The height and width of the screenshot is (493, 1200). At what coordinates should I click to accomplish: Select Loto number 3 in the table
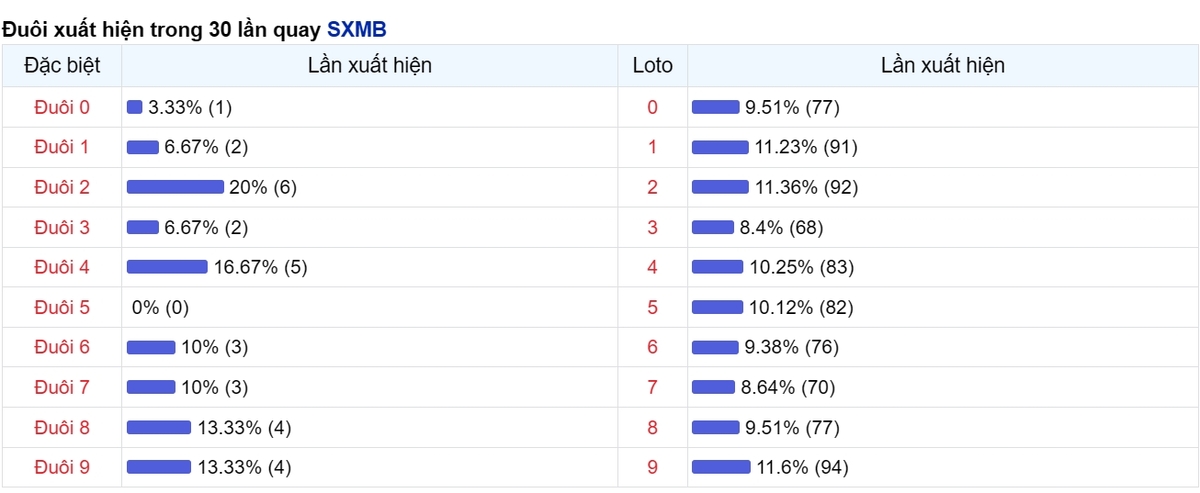point(653,227)
